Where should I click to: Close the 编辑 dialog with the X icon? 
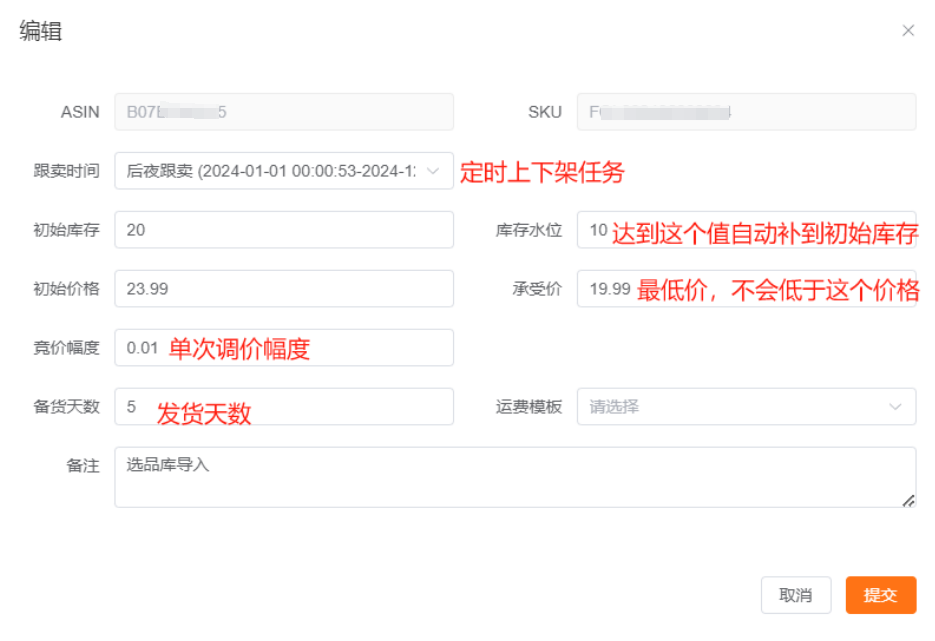pyautogui.click(x=908, y=31)
